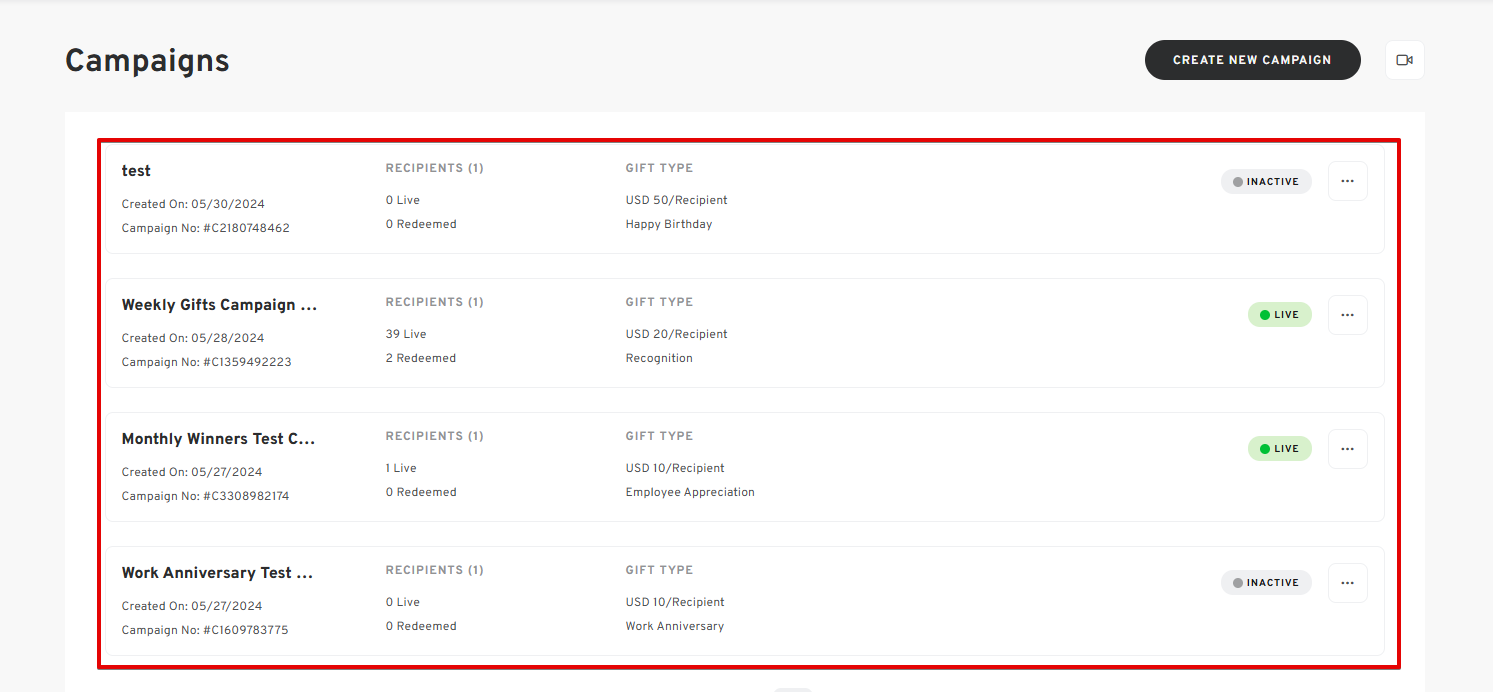Open the three-dot menu for Weekly Gifts Campaign
Screen dimensions: 1493x692
pos(1347,315)
